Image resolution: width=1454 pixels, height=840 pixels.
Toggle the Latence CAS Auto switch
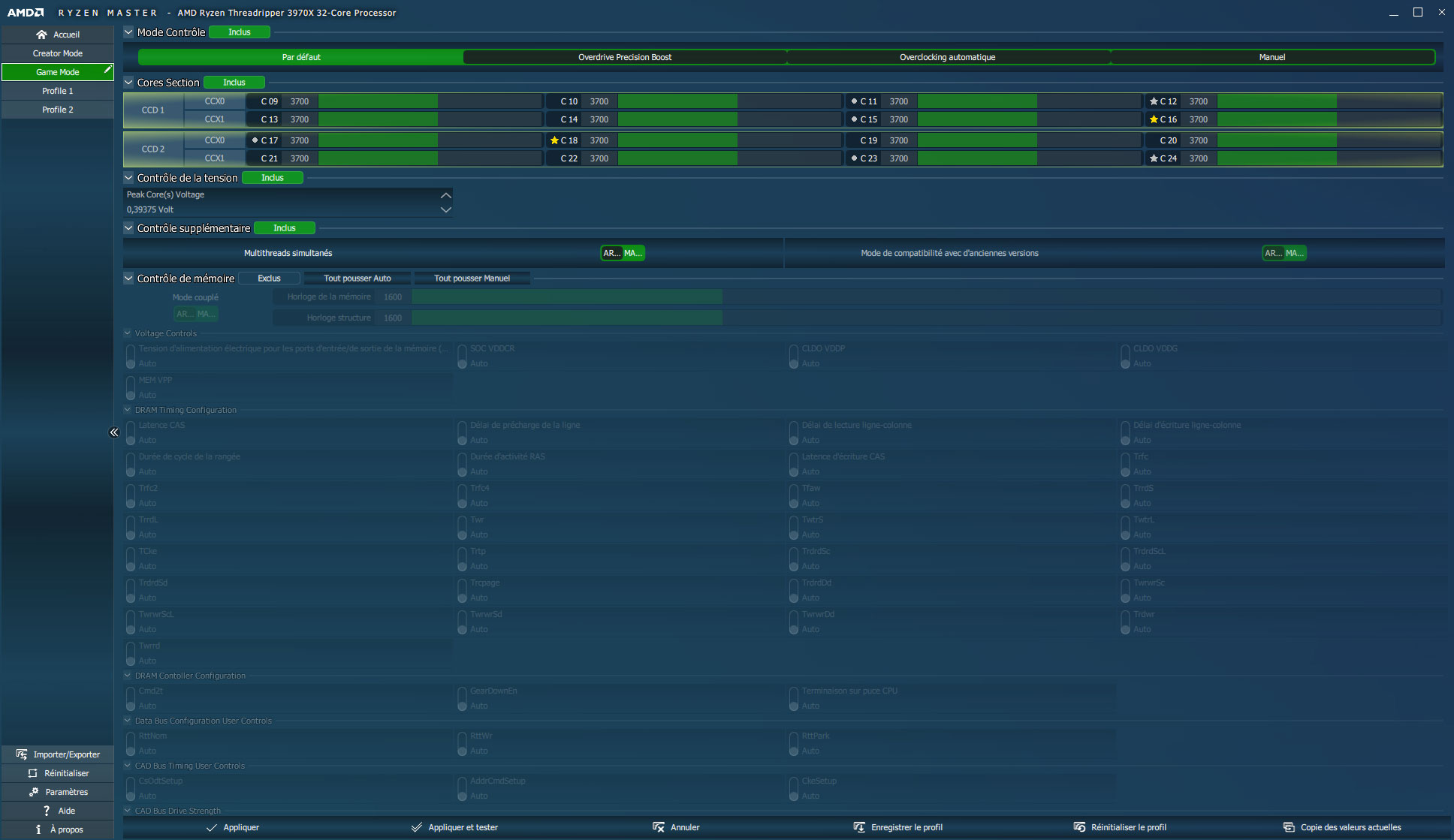point(131,434)
